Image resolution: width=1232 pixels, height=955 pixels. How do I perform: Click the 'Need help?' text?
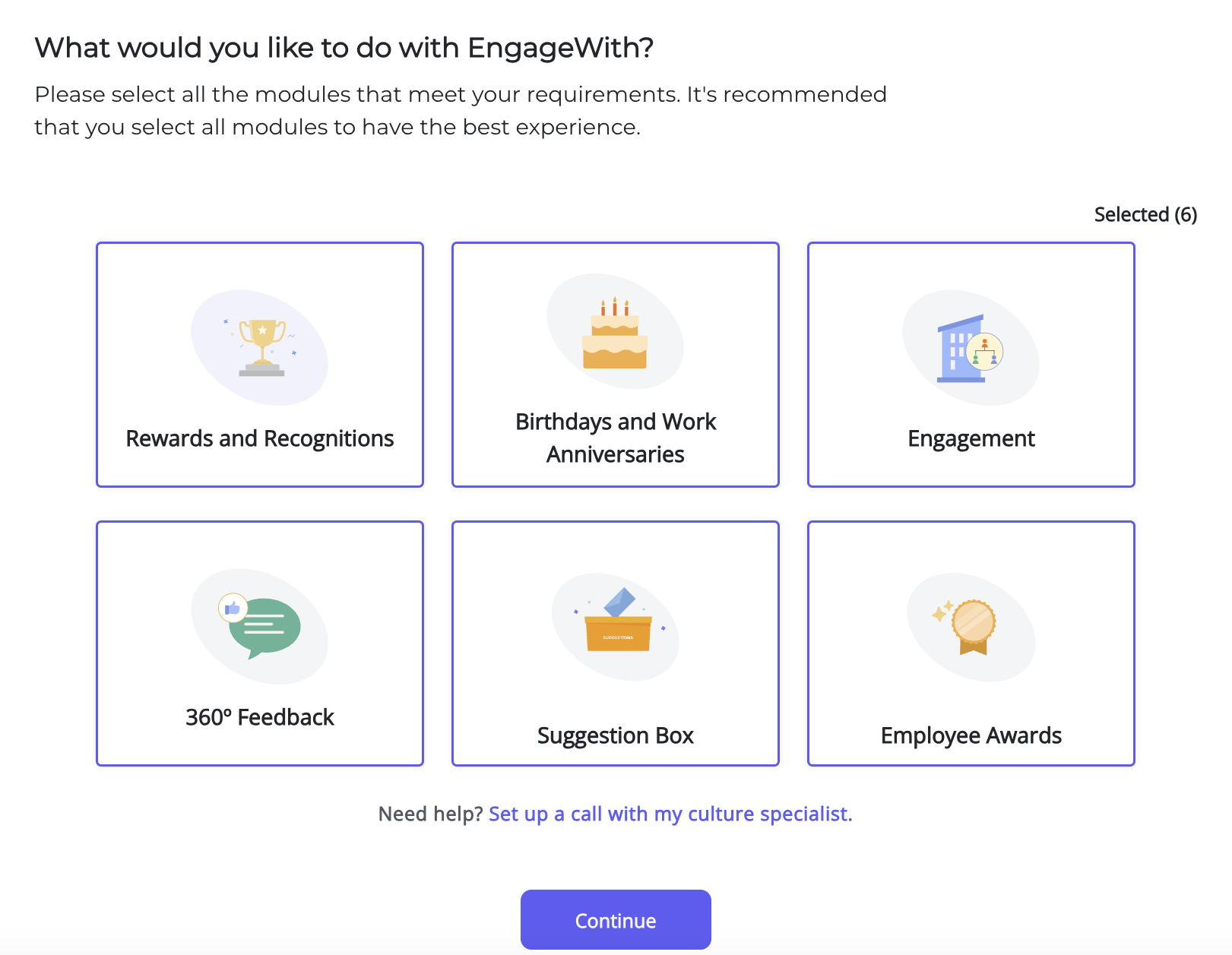[431, 814]
